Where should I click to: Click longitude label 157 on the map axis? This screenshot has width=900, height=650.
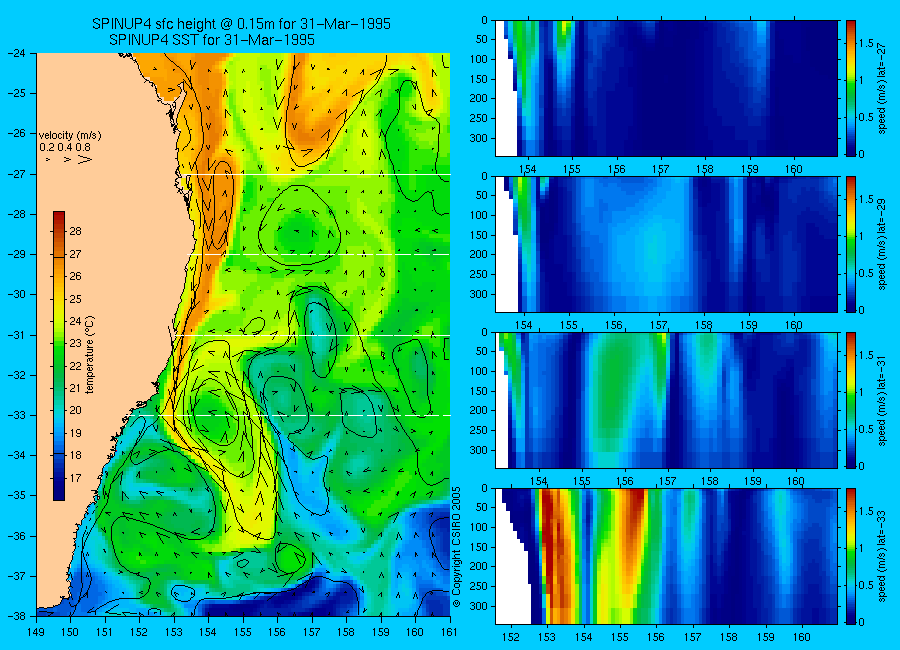point(312,632)
